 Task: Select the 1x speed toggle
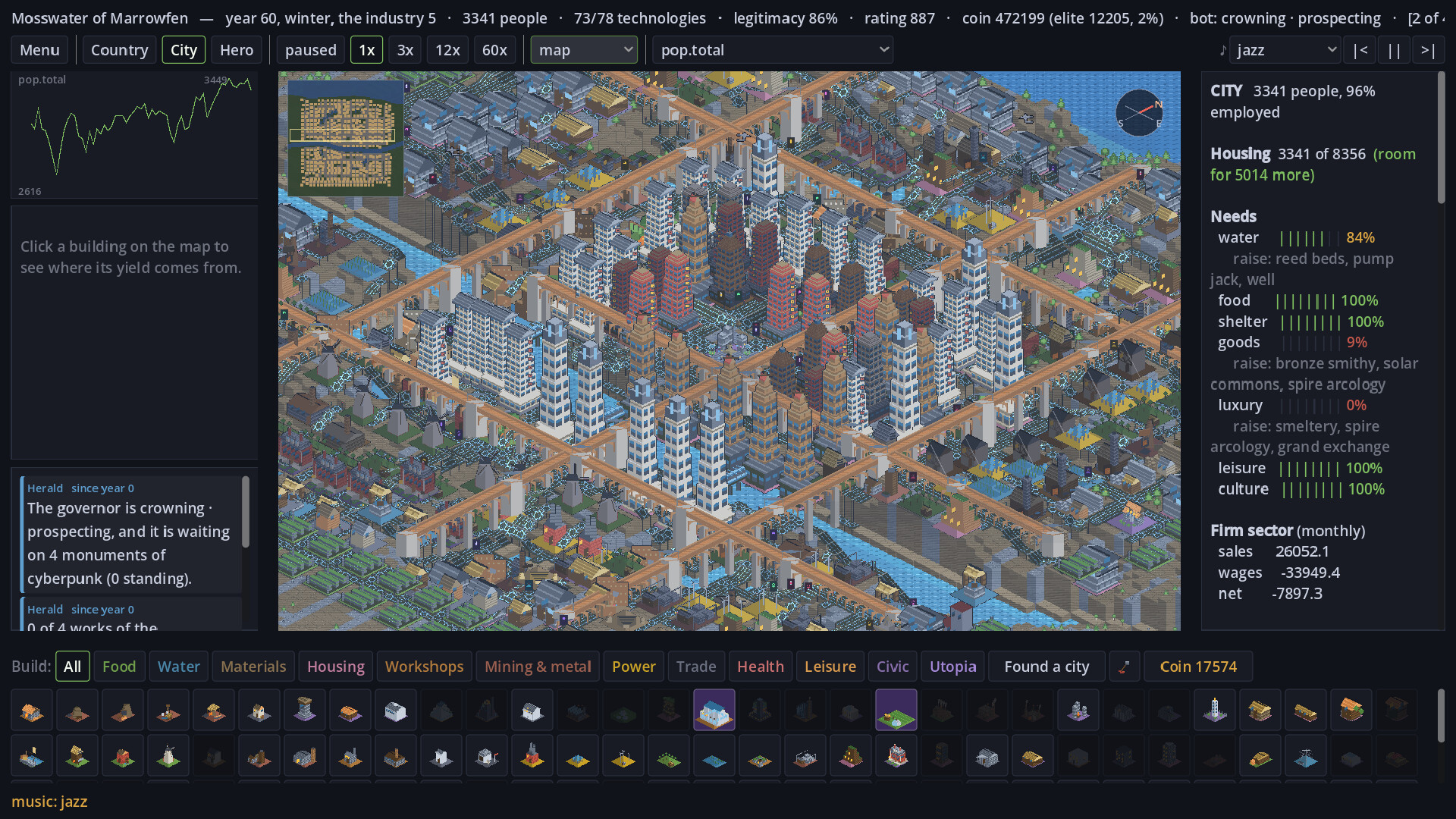click(x=366, y=50)
